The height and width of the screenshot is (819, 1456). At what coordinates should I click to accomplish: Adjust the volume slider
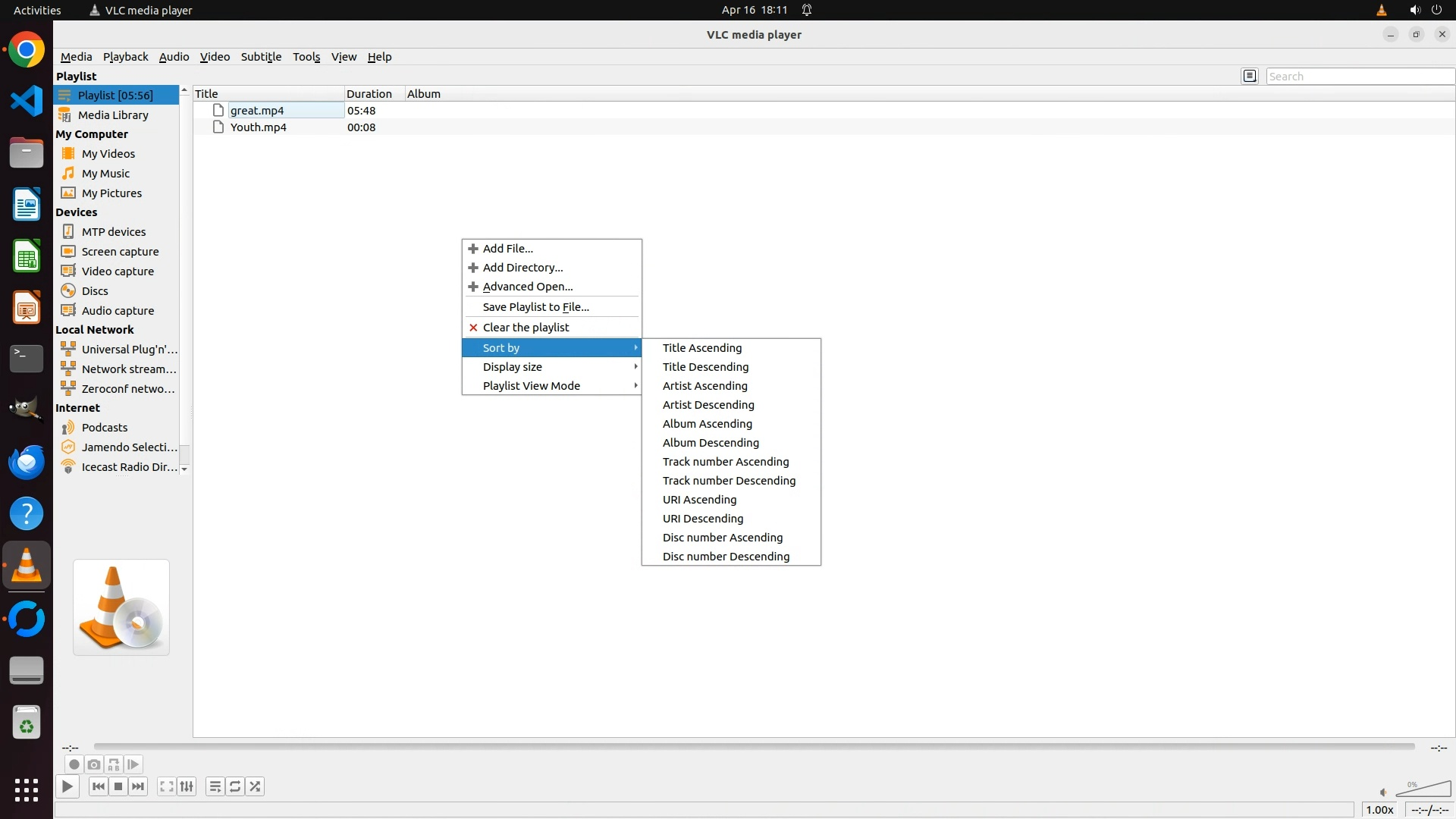tap(1423, 790)
